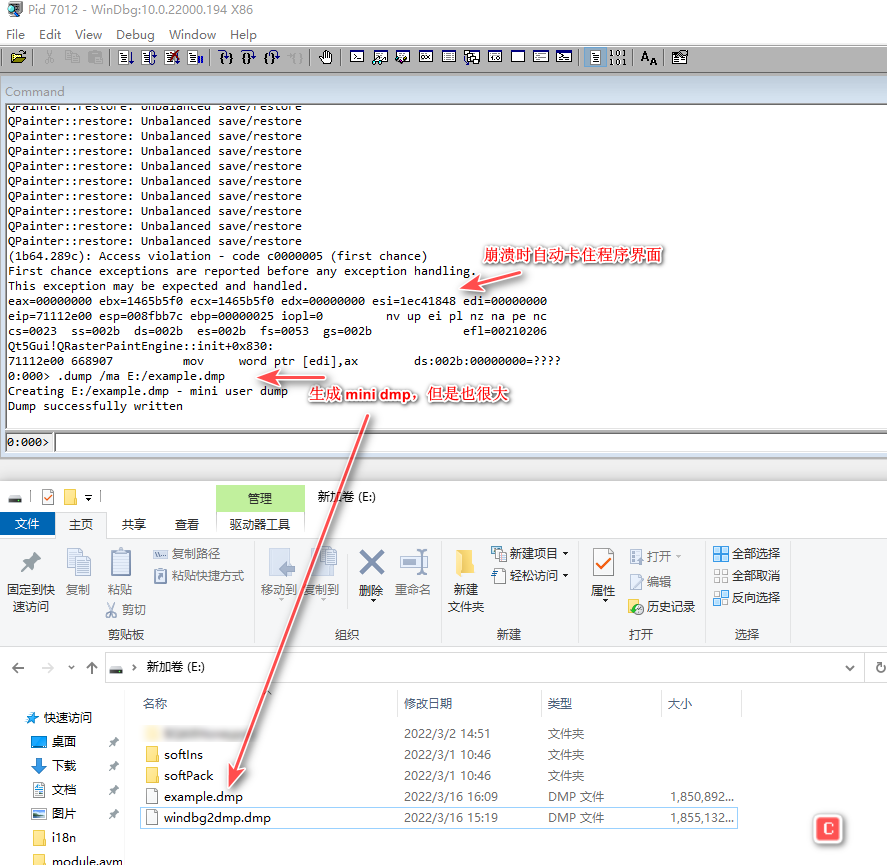Open the Window menu in WinDbg
The width and height of the screenshot is (887, 865).
[x=192, y=35]
